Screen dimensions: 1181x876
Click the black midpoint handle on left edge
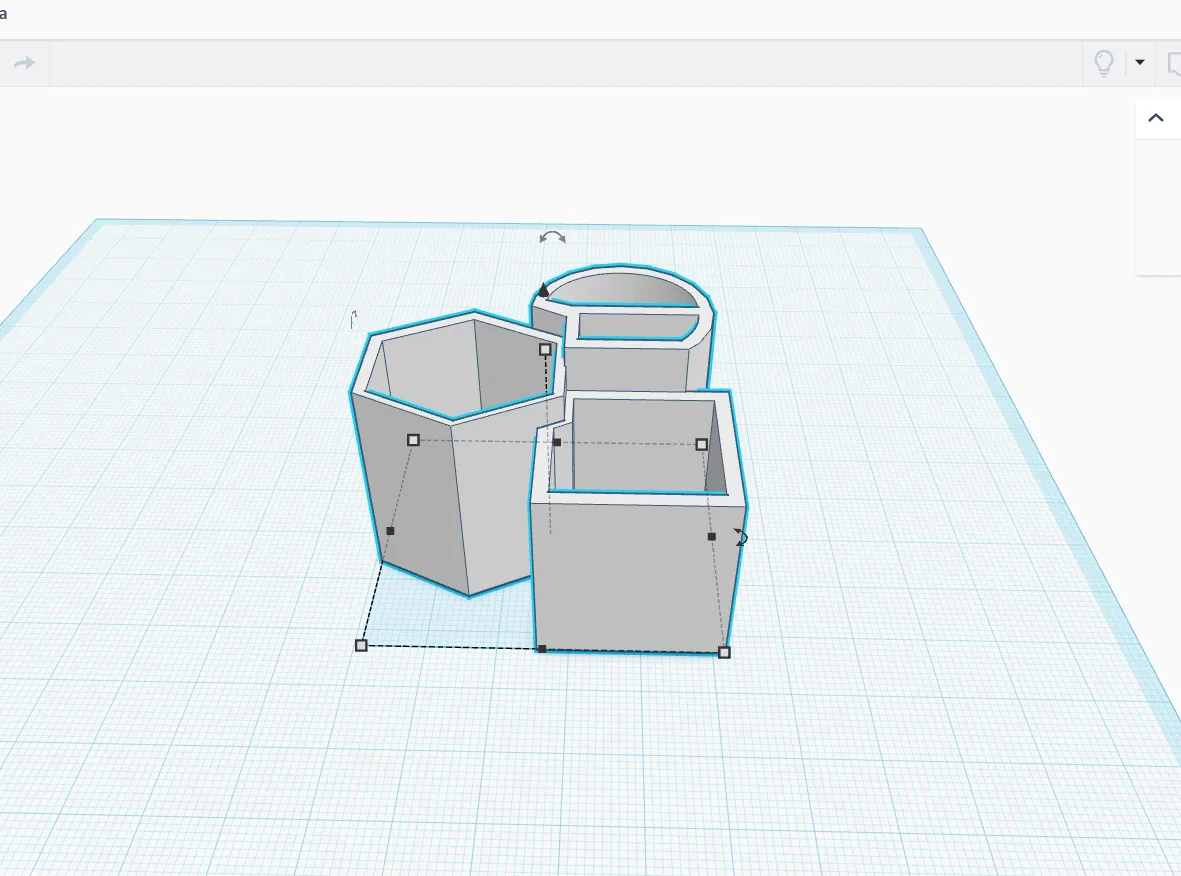coord(390,531)
